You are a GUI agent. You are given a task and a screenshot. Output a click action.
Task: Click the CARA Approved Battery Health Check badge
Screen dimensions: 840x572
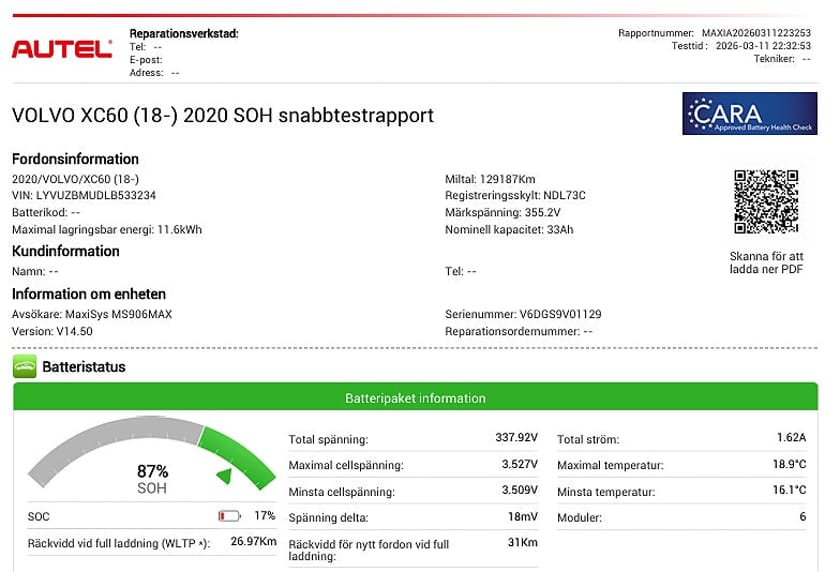[749, 114]
